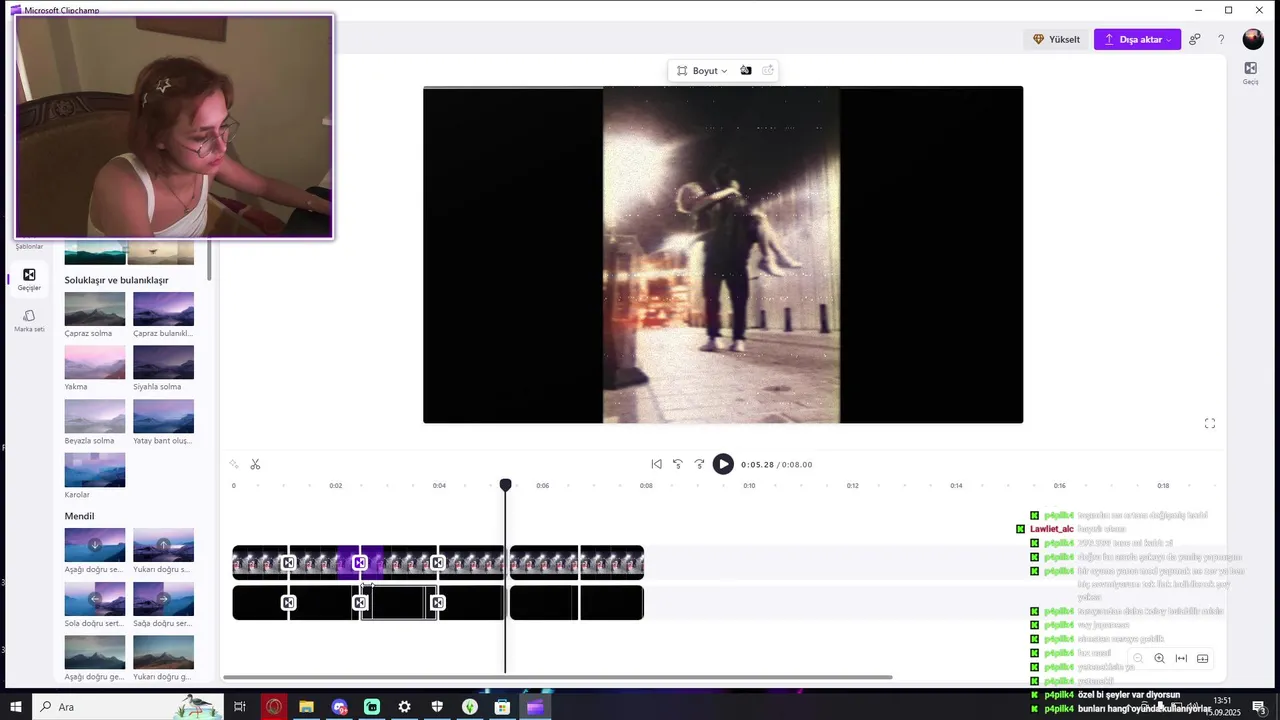This screenshot has height=720, width=1280.
Task: Select the first transition icon on bottom track
Action: click(x=288, y=603)
